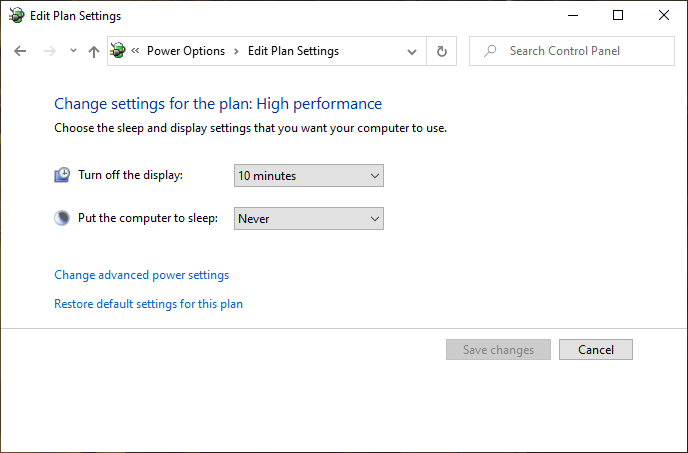Maximize the Edit Plan Settings window
The image size is (688, 453).
coord(618,15)
